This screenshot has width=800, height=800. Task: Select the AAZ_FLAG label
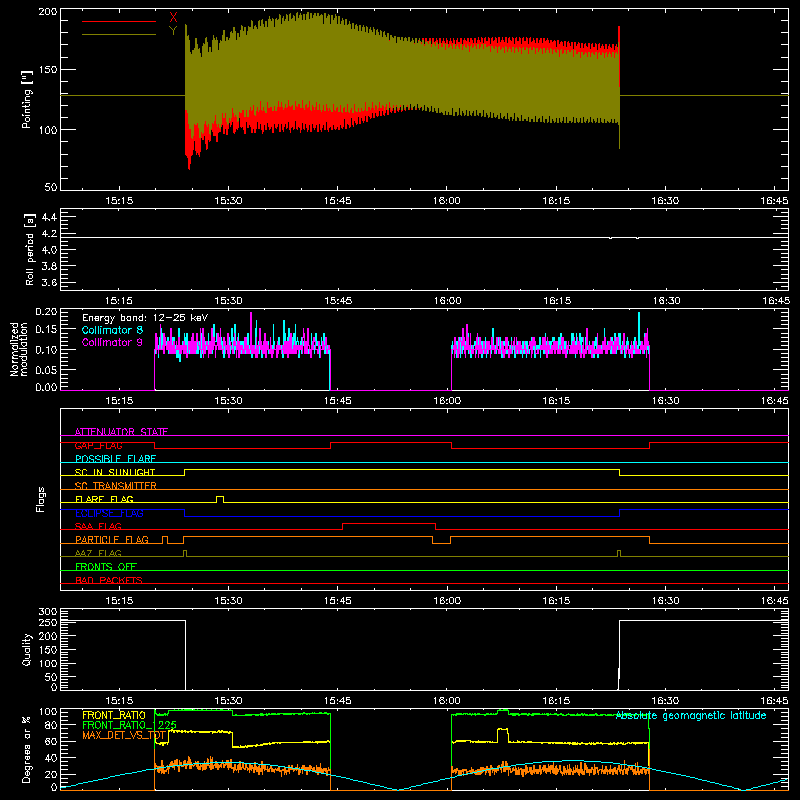pos(98,553)
